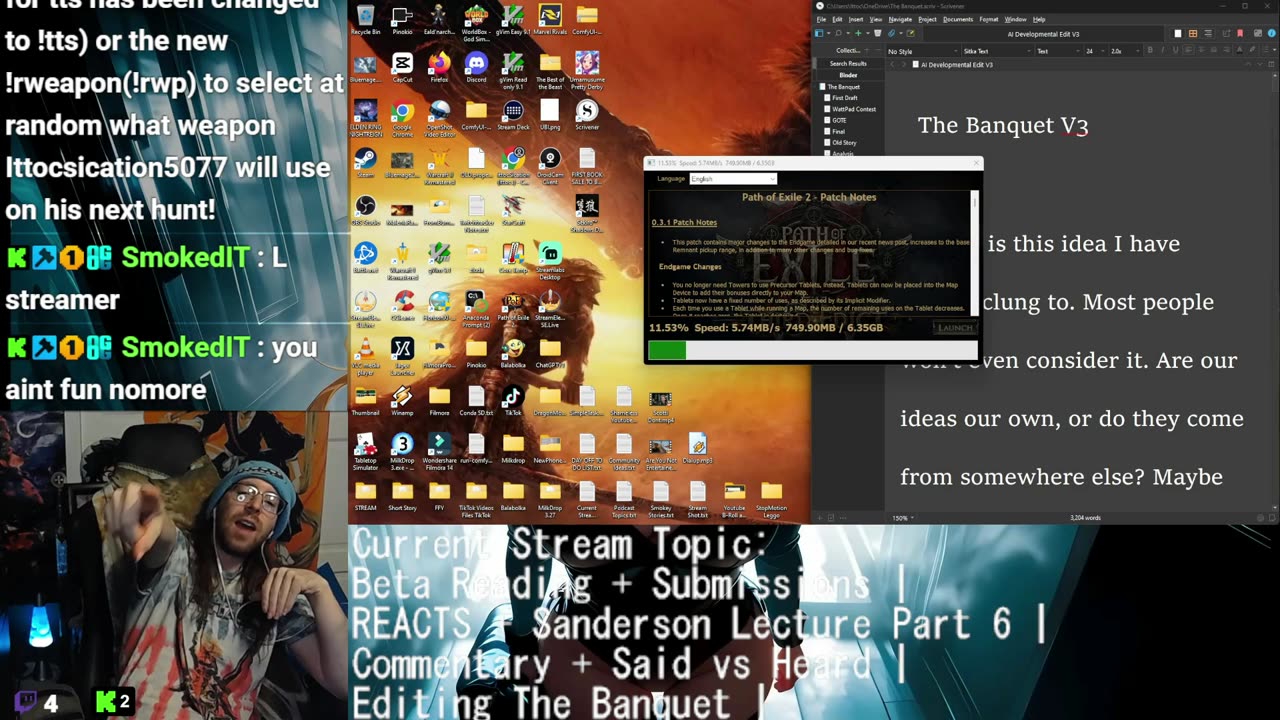Open the font variant Text dropdown
The height and width of the screenshot is (720, 1280).
[1057, 51]
